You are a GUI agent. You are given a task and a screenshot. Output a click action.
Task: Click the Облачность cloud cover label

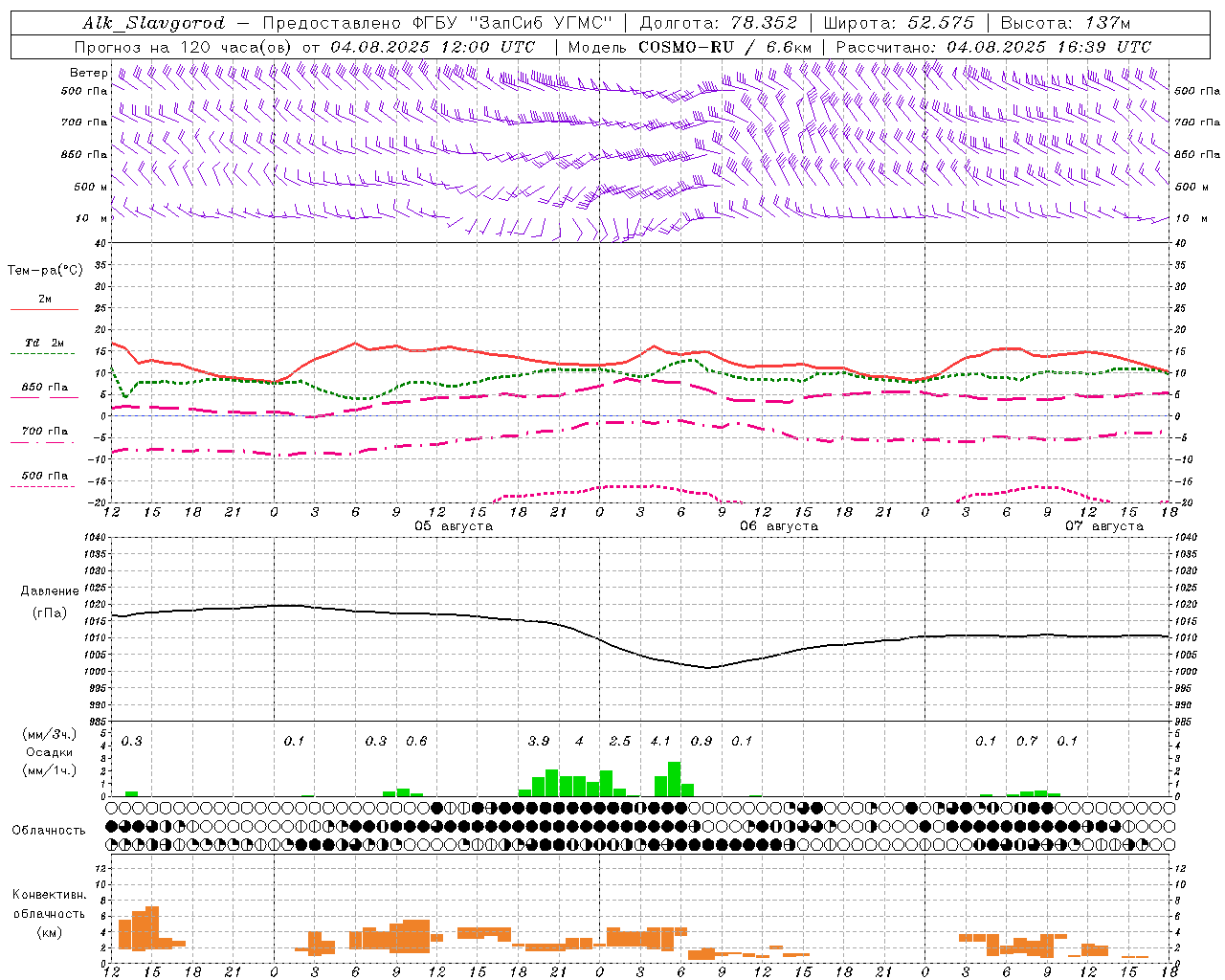click(49, 831)
